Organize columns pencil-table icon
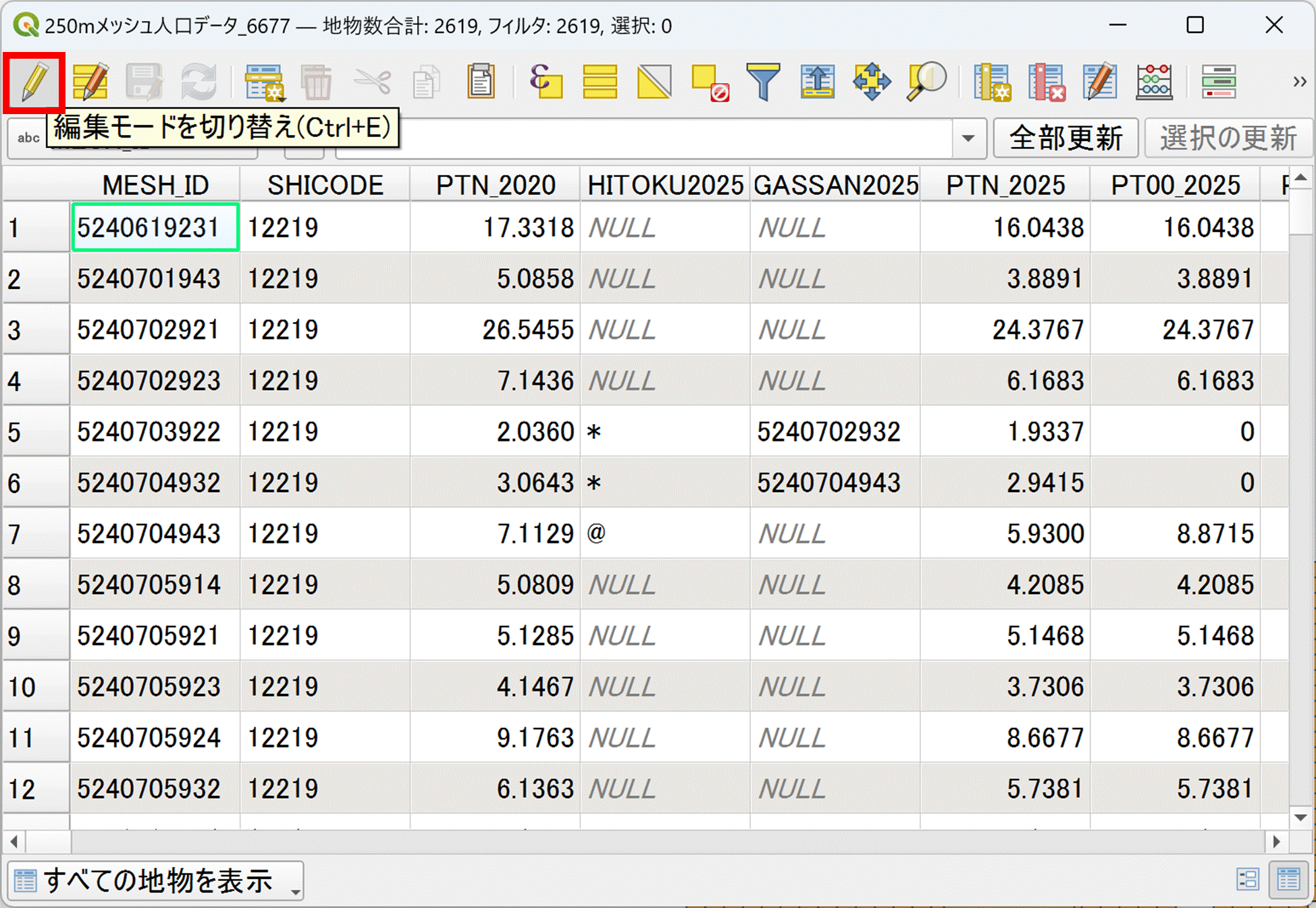Screen dimensions: 1316x908 click(1100, 82)
